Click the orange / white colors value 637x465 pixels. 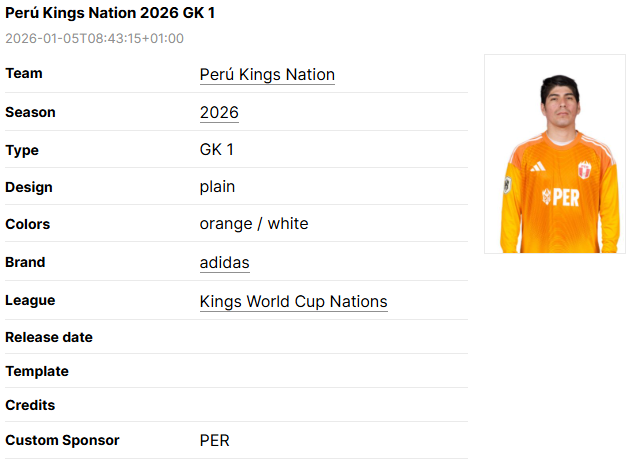tap(254, 224)
